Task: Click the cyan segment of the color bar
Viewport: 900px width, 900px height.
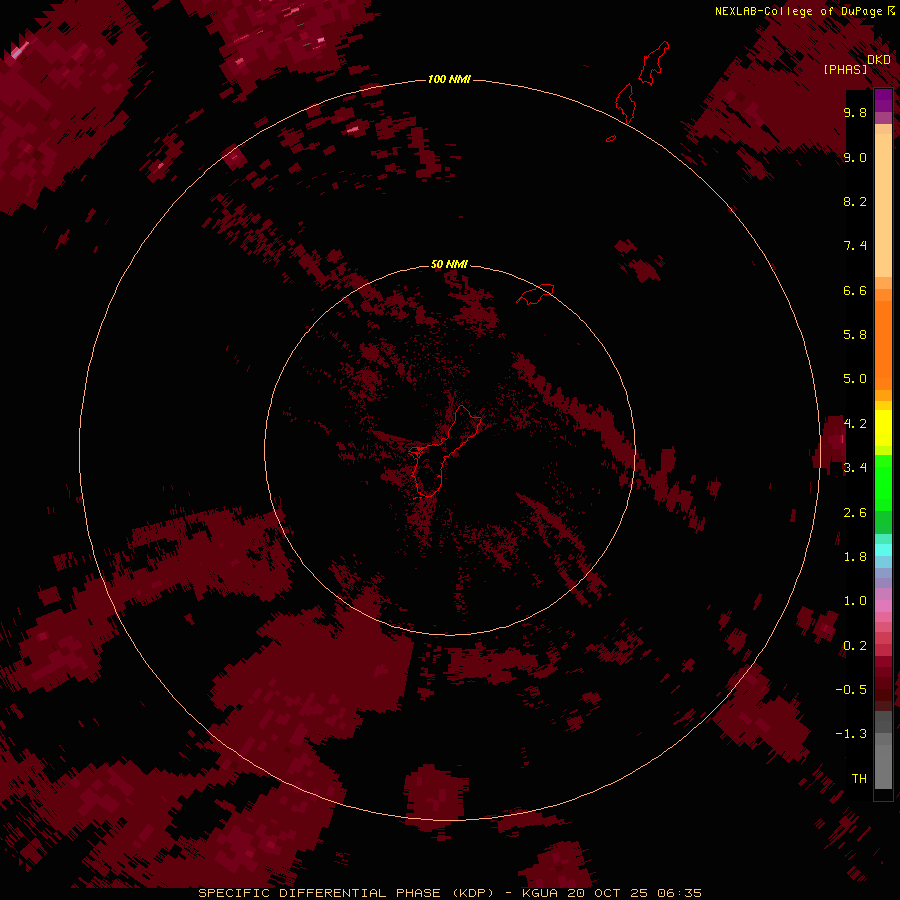Action: tap(883, 550)
